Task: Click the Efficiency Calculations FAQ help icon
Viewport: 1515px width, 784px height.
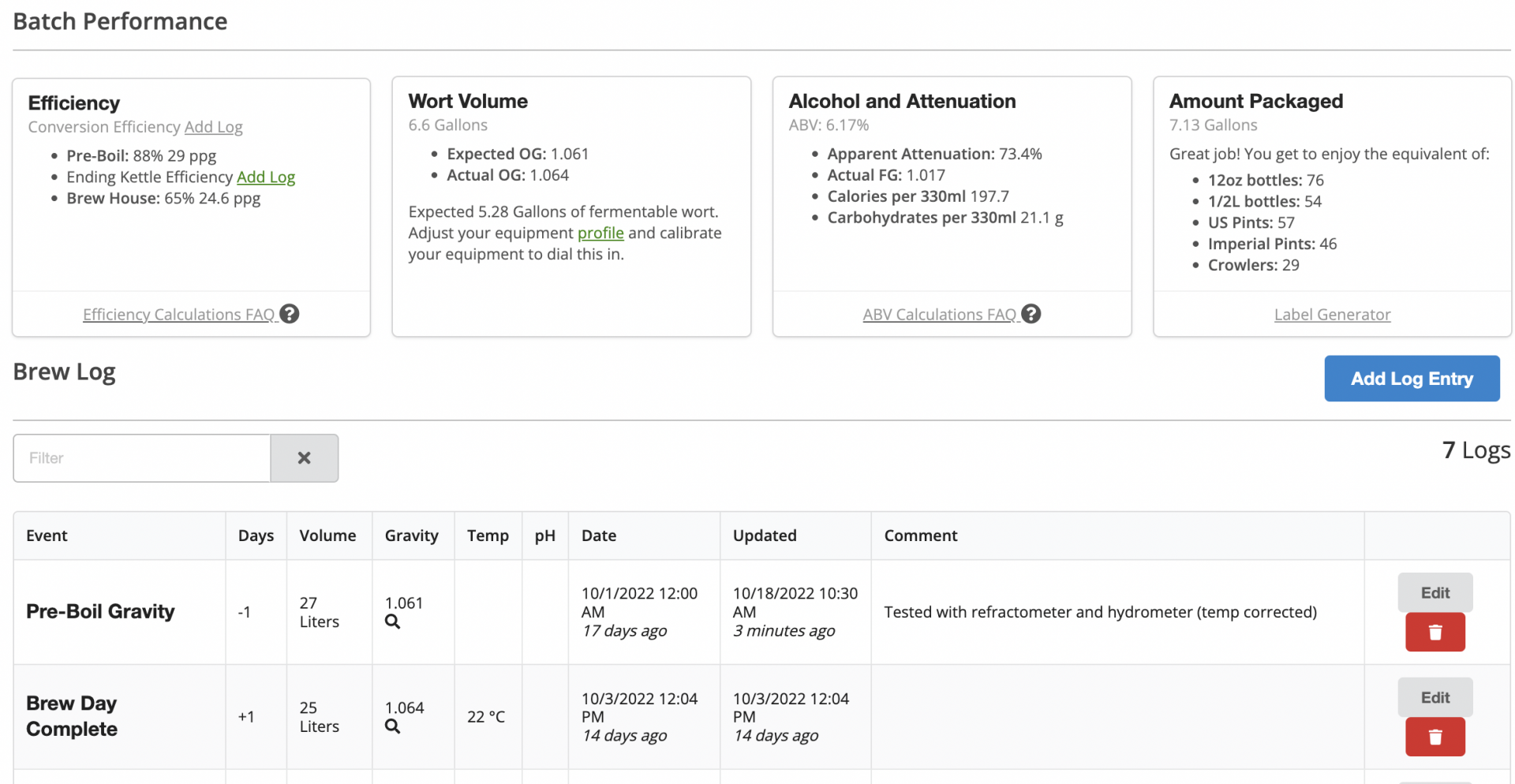Action: point(290,314)
